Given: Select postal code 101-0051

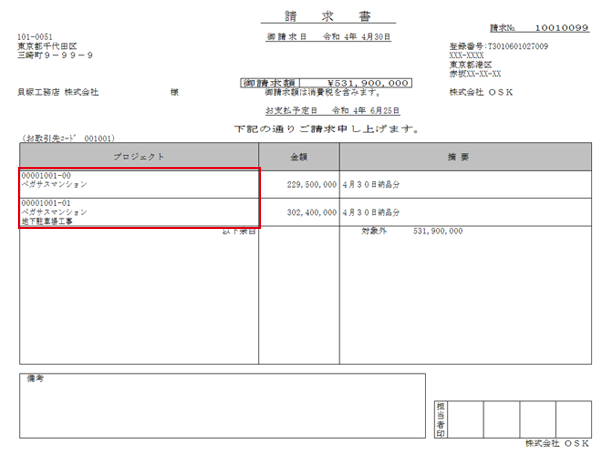Looking at the screenshot, I should tap(35, 37).
